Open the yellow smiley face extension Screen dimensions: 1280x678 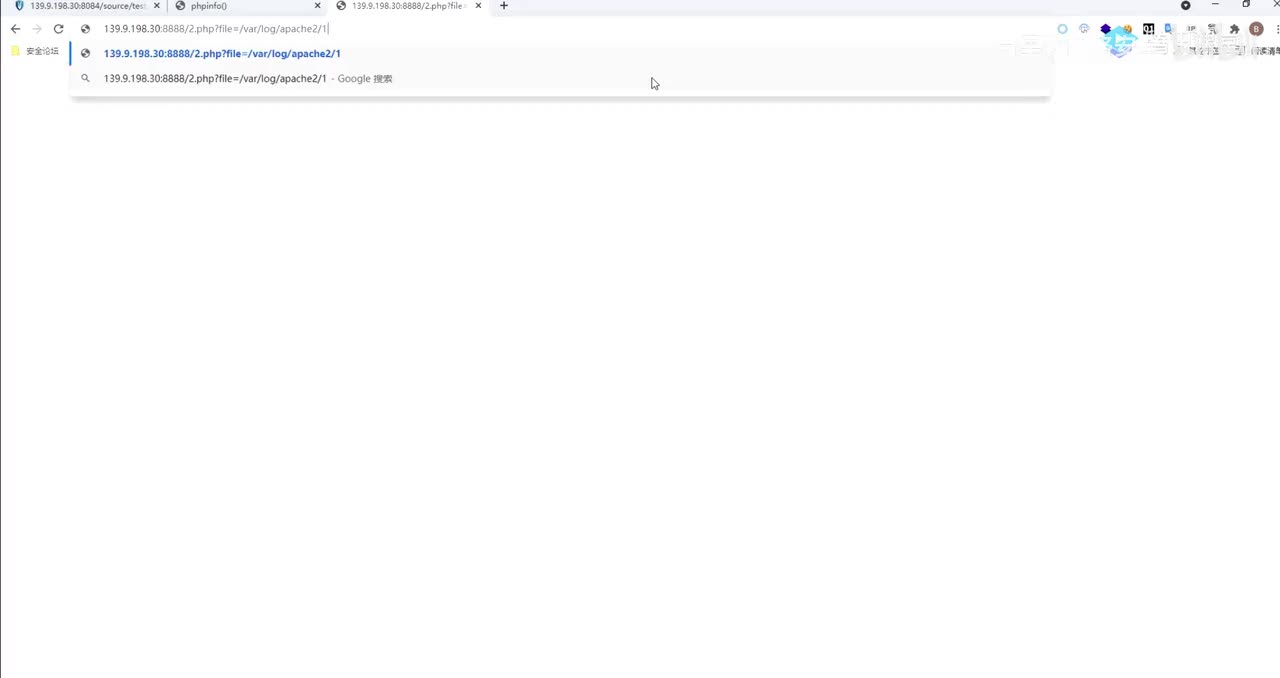point(1127,29)
